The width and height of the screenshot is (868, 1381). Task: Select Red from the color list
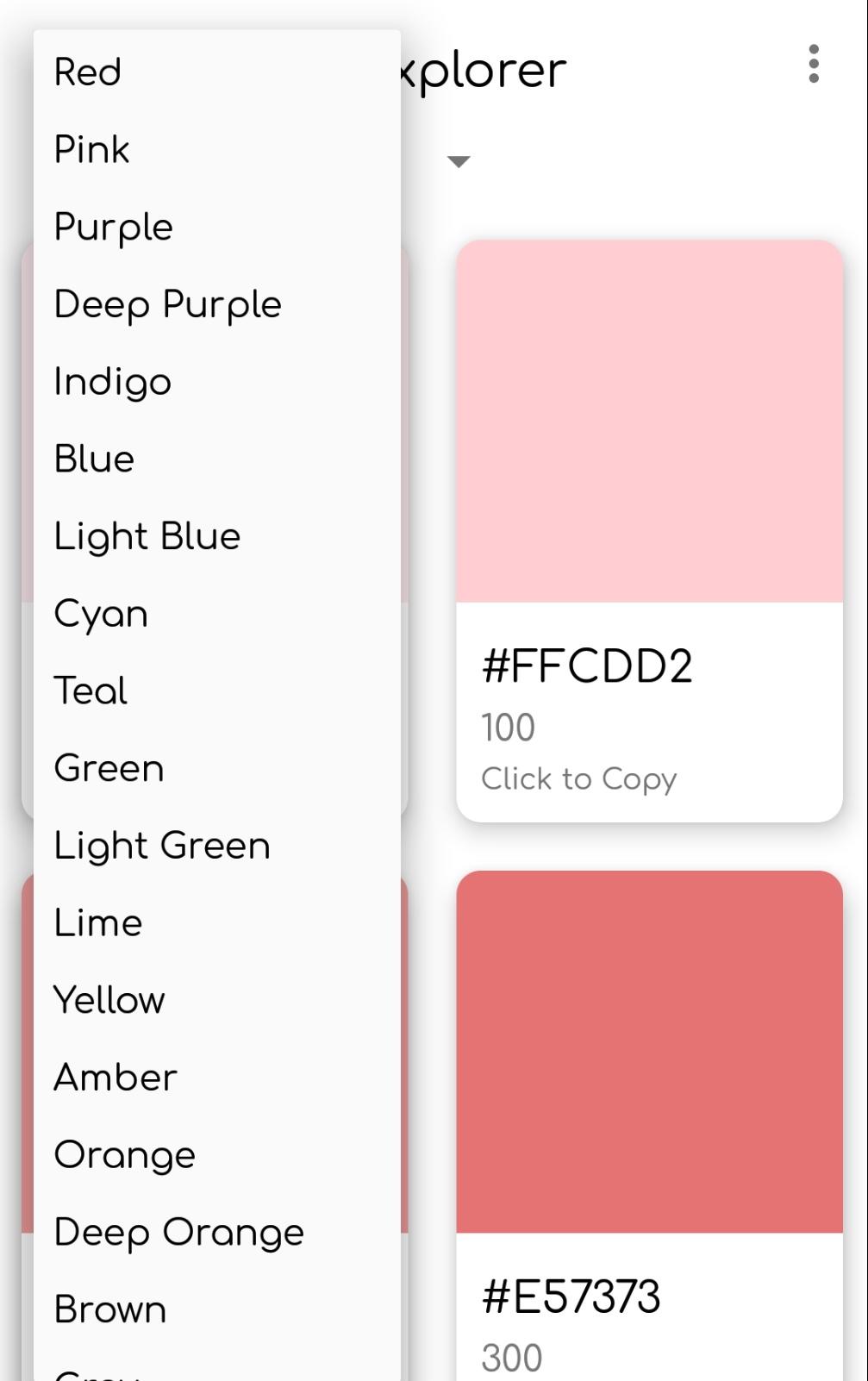88,72
